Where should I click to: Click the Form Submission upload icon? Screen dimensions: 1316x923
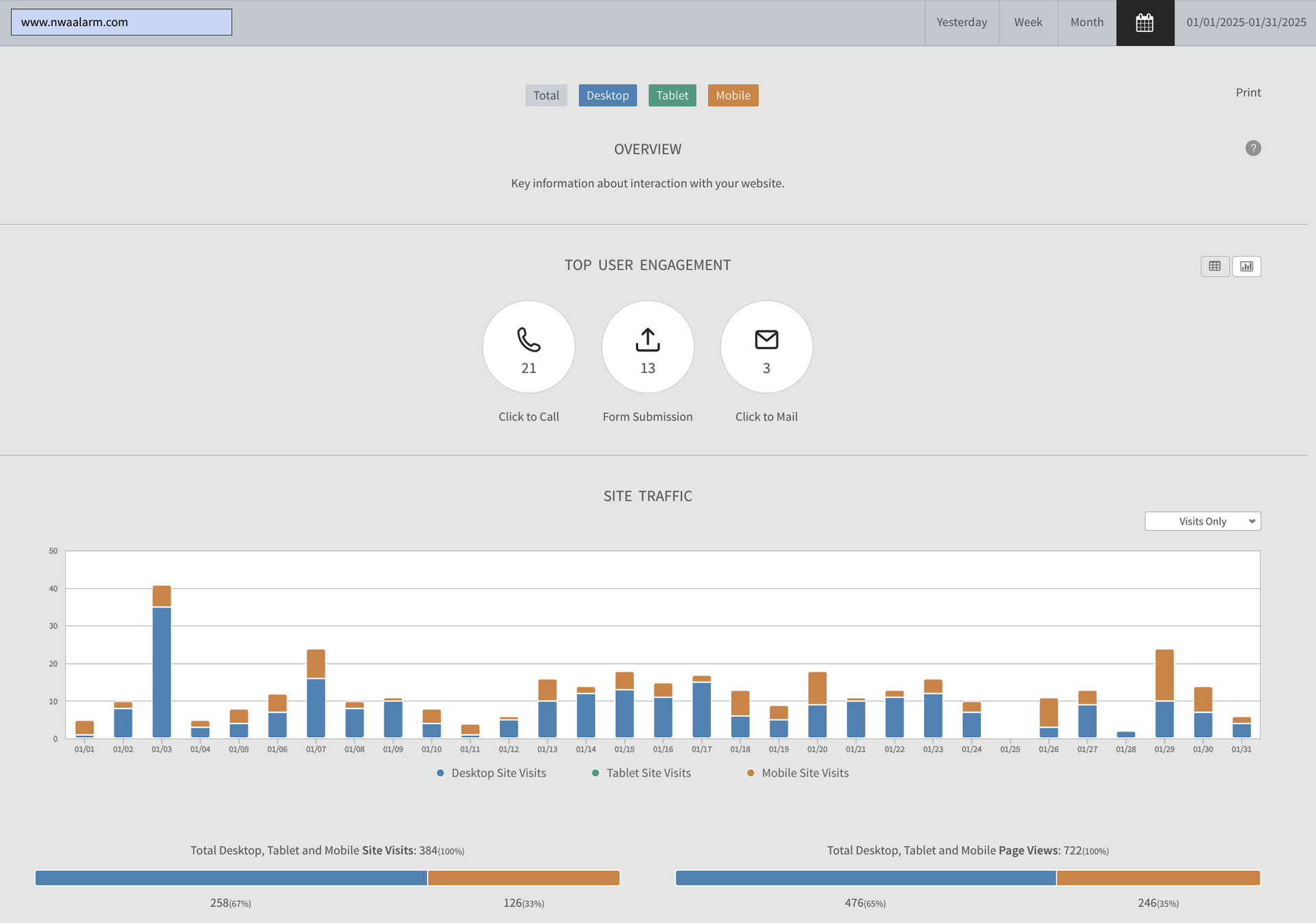click(647, 339)
